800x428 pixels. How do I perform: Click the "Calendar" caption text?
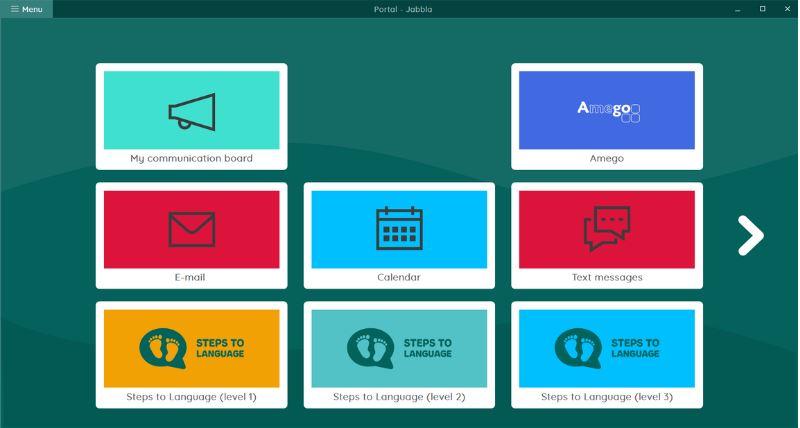coord(399,277)
